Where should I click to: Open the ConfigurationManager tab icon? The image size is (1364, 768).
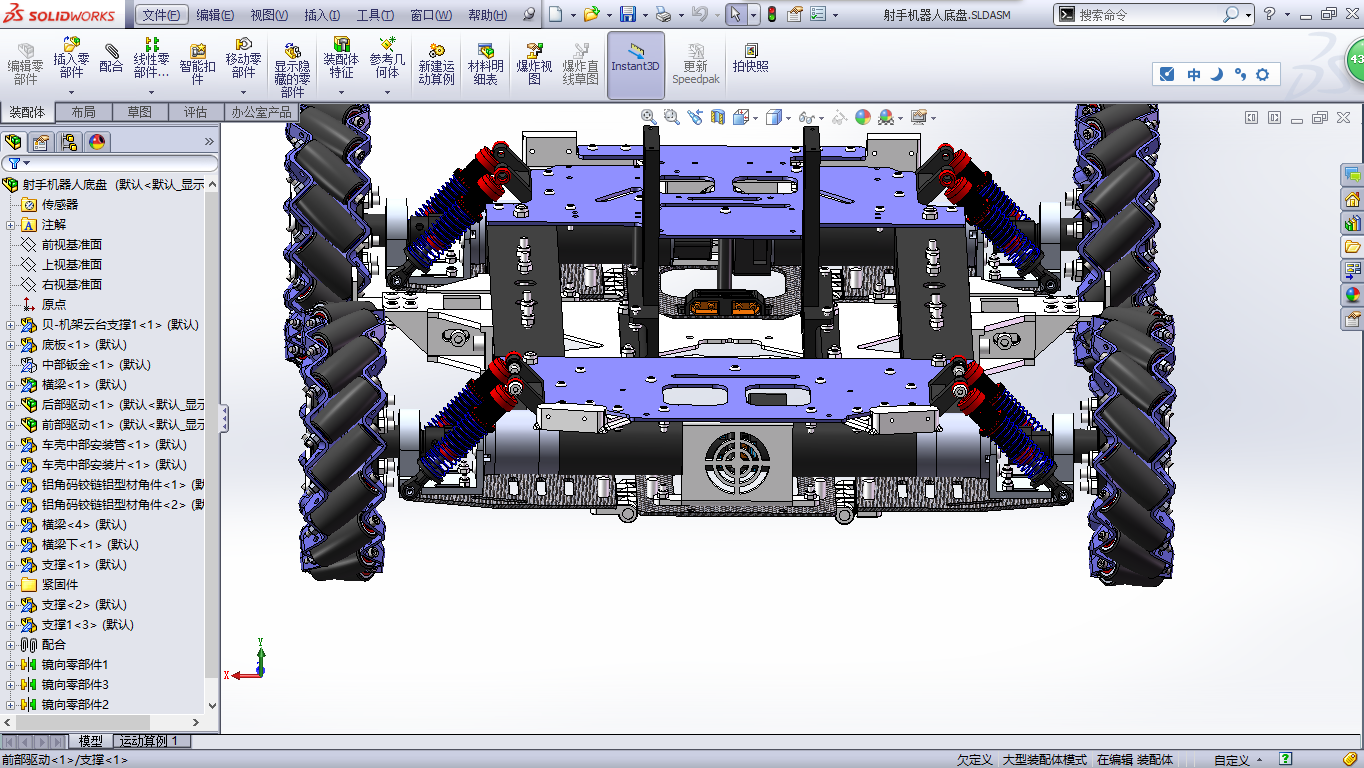point(69,142)
